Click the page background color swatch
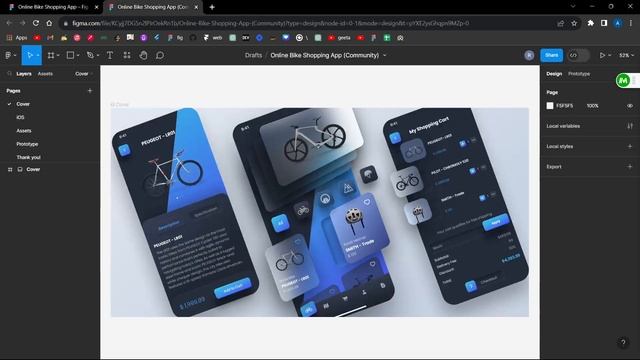The image size is (640, 360). tap(550, 106)
